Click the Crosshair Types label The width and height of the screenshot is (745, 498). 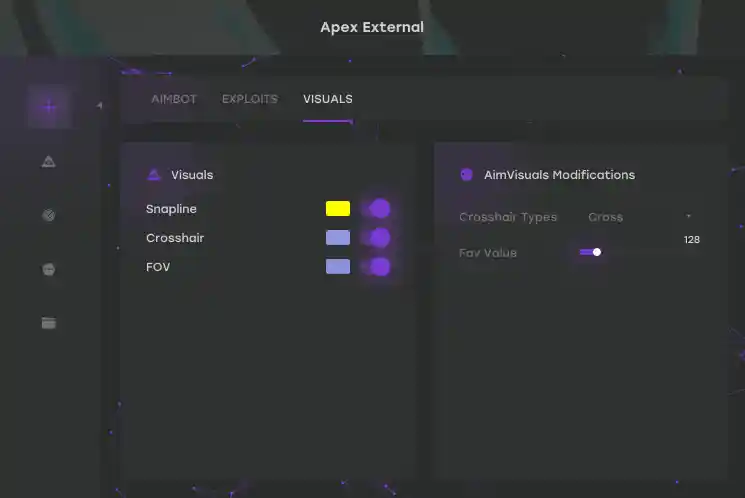point(508,217)
